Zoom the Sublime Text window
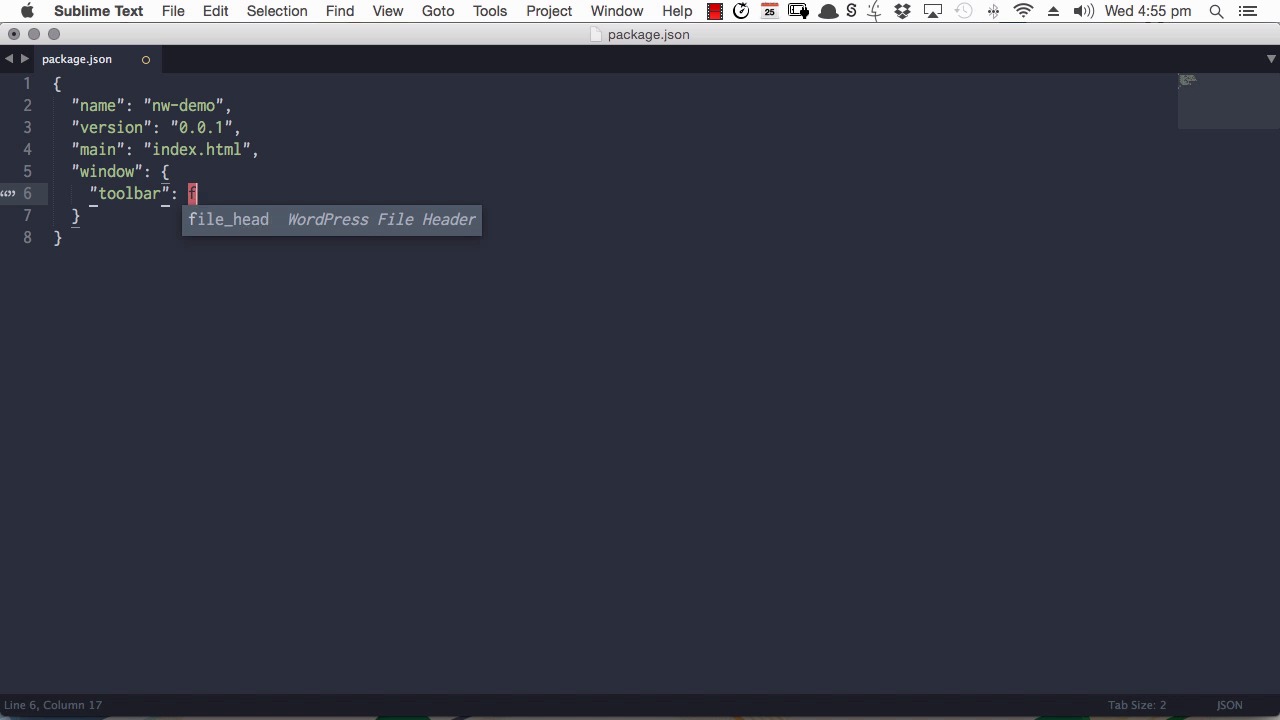Viewport: 1280px width, 720px height. (x=54, y=34)
